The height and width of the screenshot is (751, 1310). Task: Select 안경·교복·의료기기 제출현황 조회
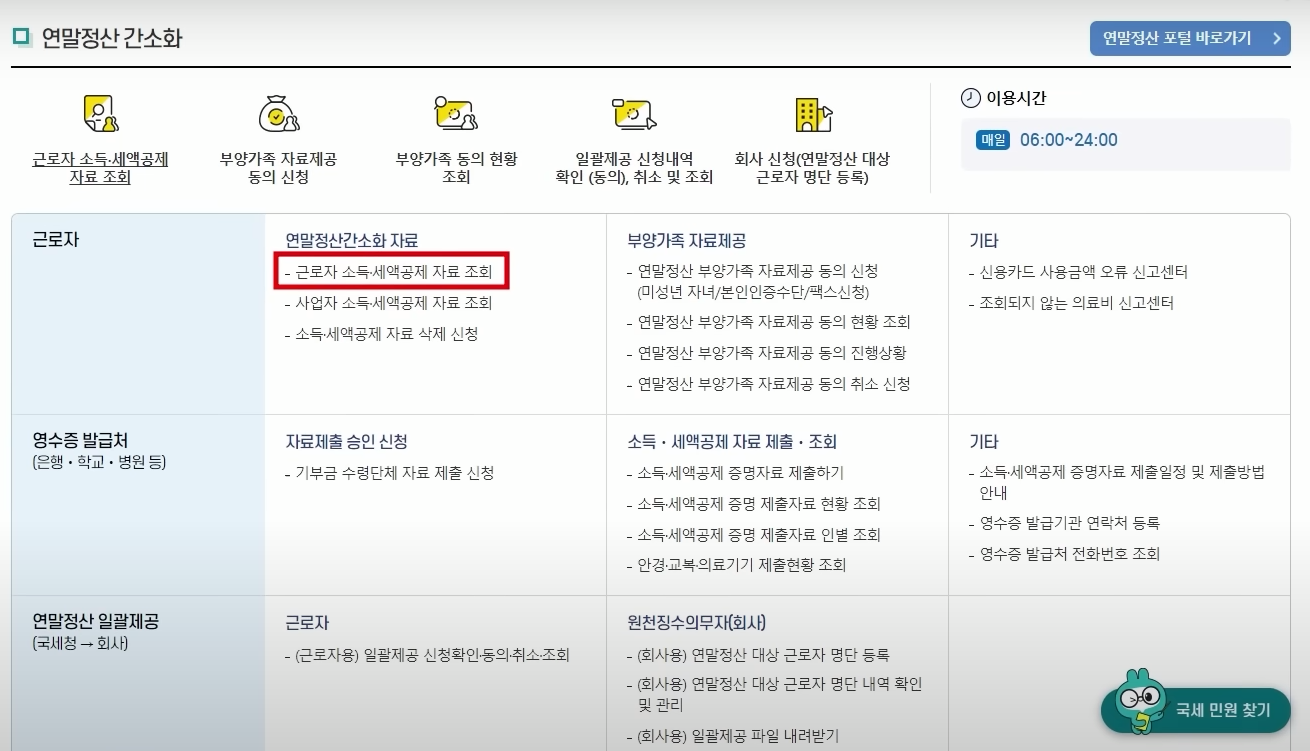(741, 565)
